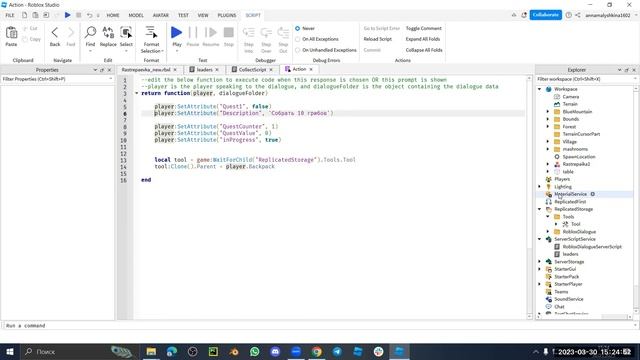
Task: Switch to the TEST ribbon tab
Action: [183, 15]
